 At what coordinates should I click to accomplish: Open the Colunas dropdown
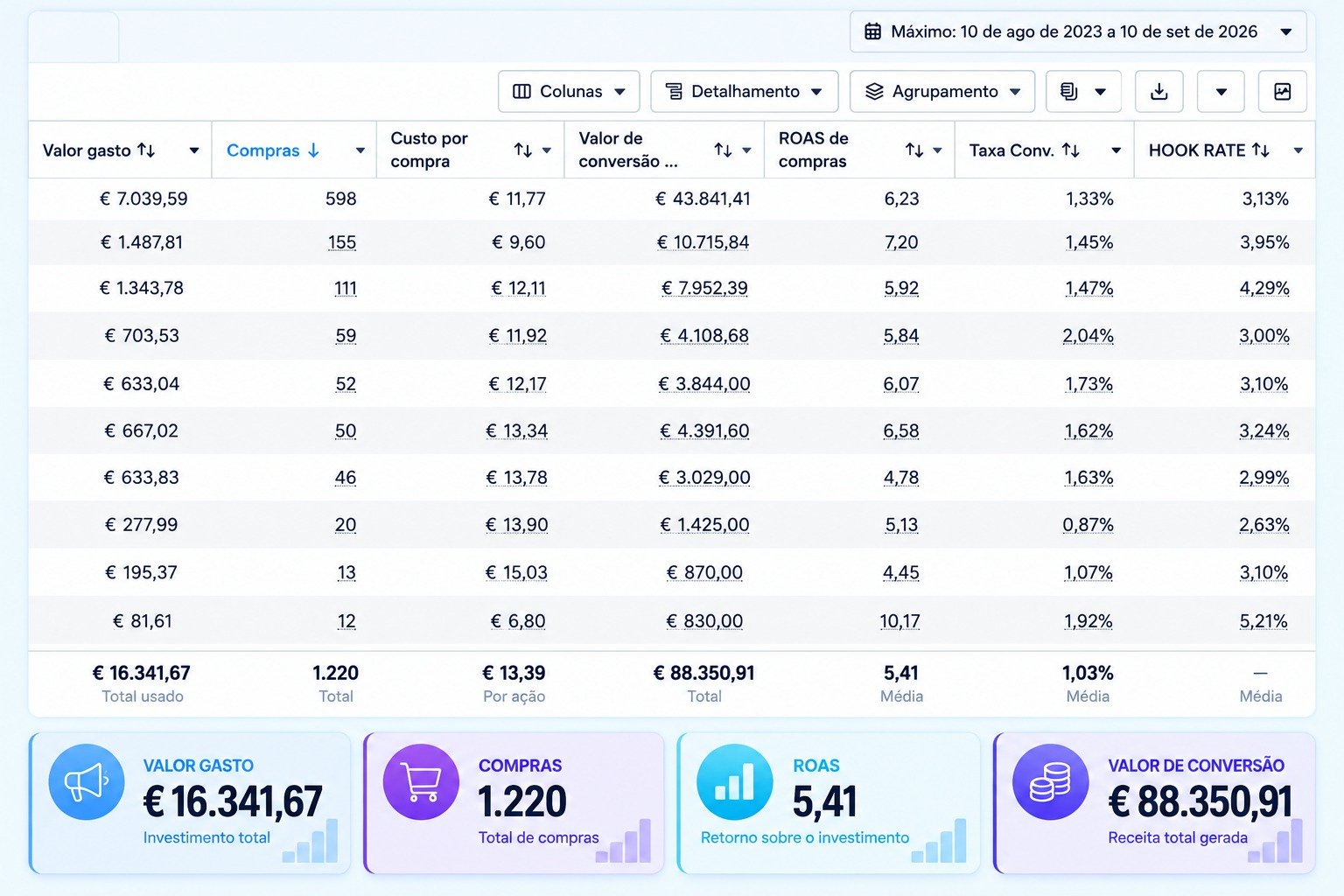click(x=569, y=91)
